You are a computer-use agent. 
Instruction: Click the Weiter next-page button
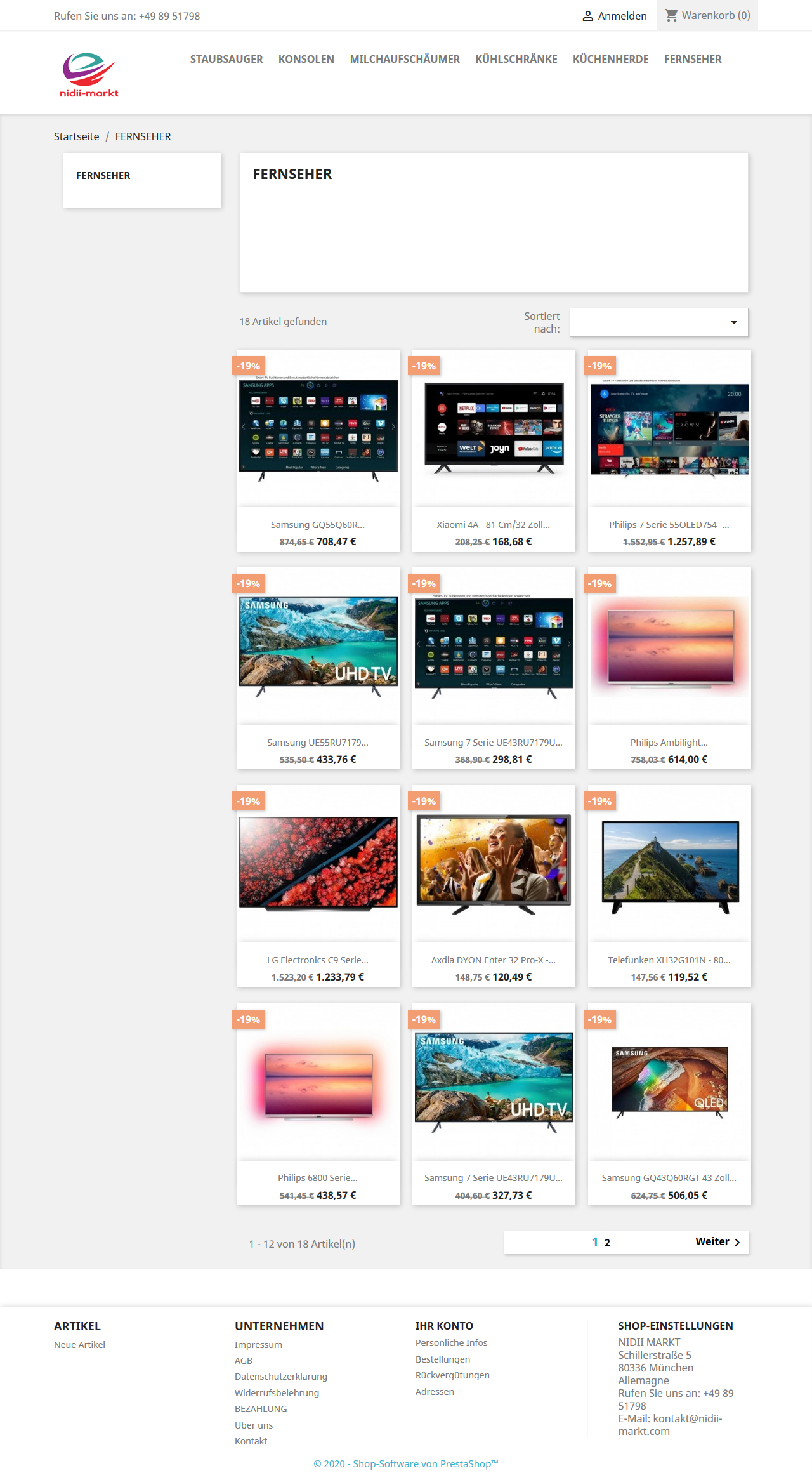pos(718,1242)
